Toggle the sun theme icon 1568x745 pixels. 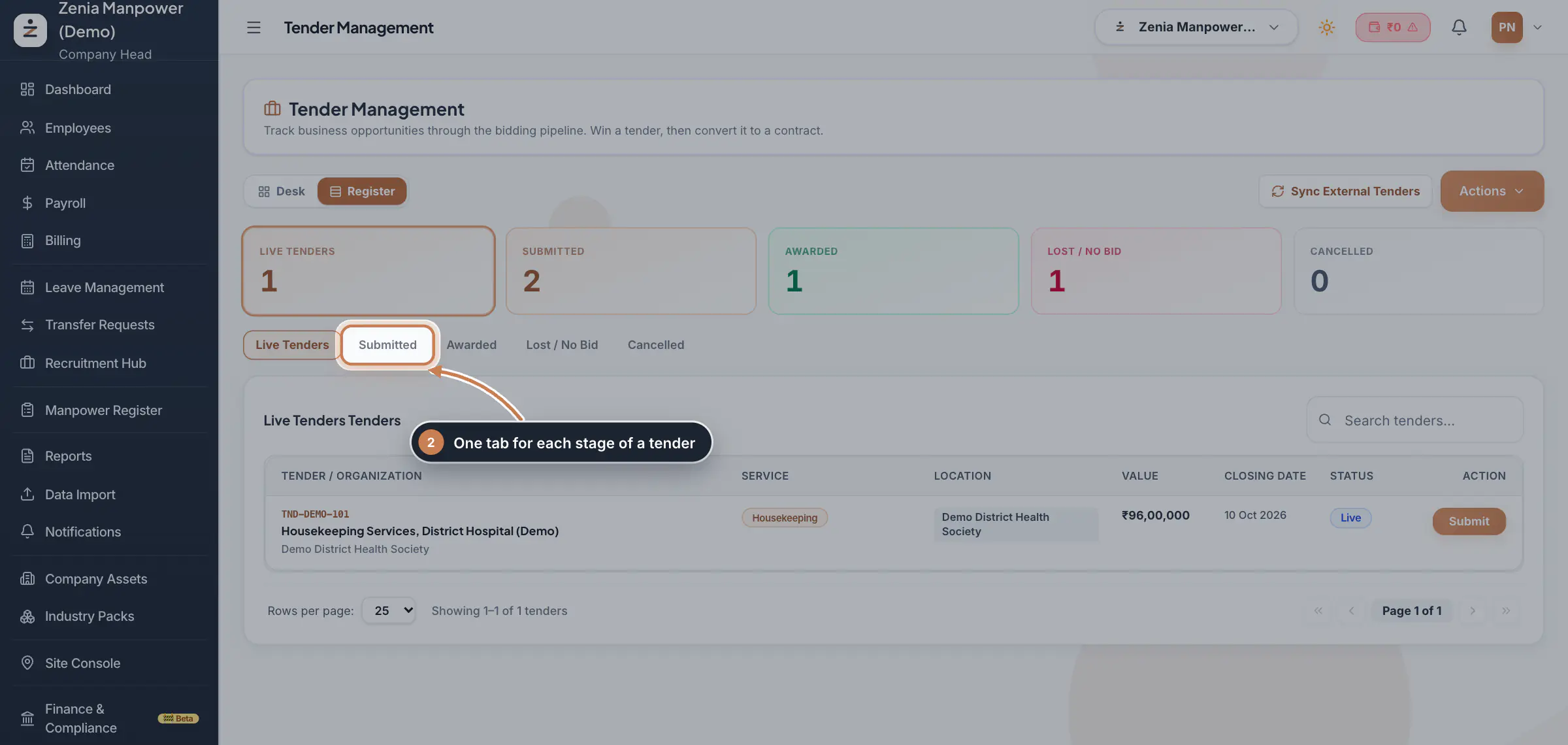coord(1326,27)
